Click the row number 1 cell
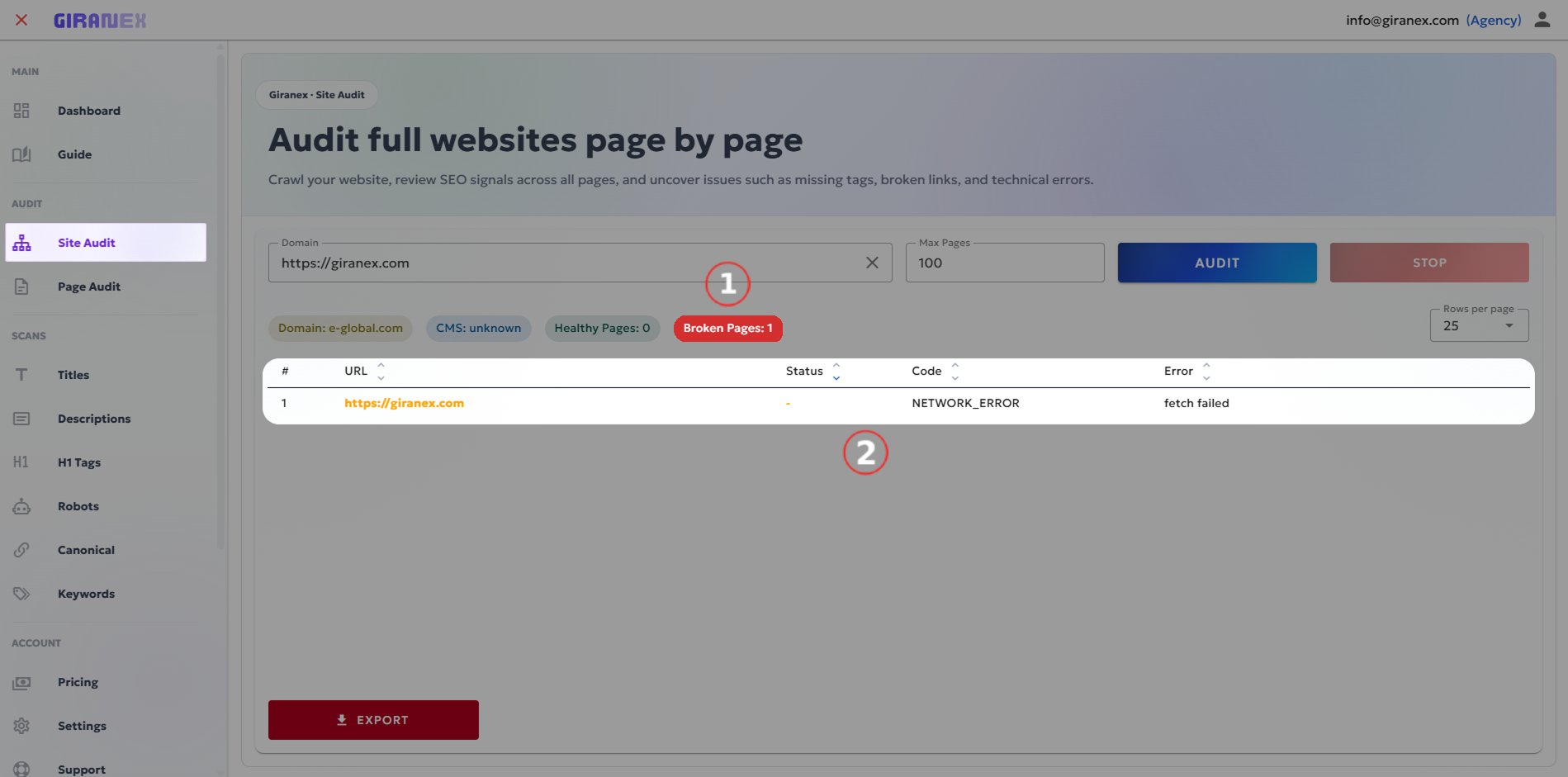This screenshot has height=777, width=1568. [x=284, y=403]
